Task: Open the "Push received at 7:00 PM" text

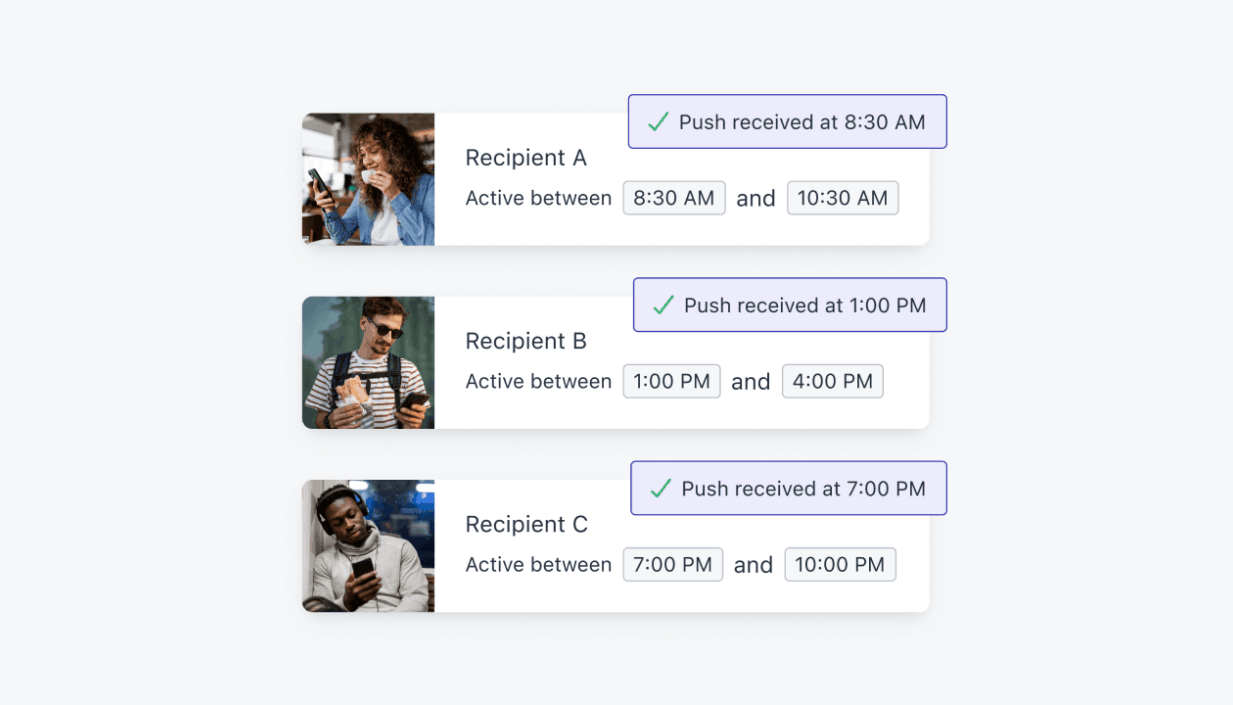Action: tap(803, 488)
